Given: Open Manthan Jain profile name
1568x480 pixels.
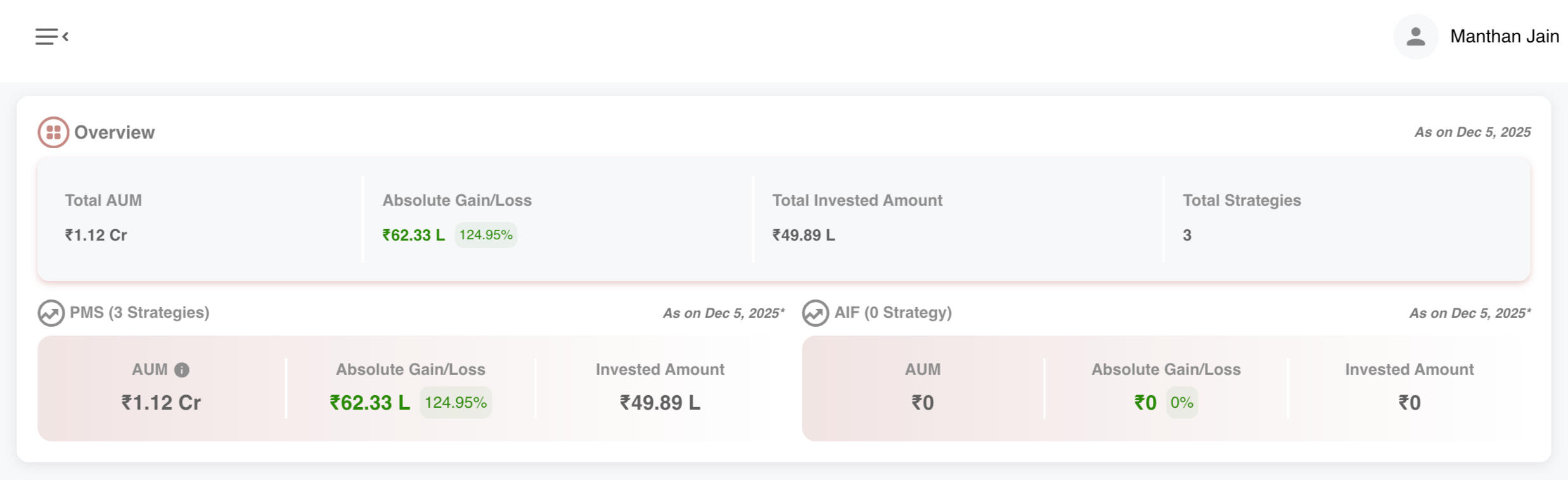Looking at the screenshot, I should coord(1504,37).
